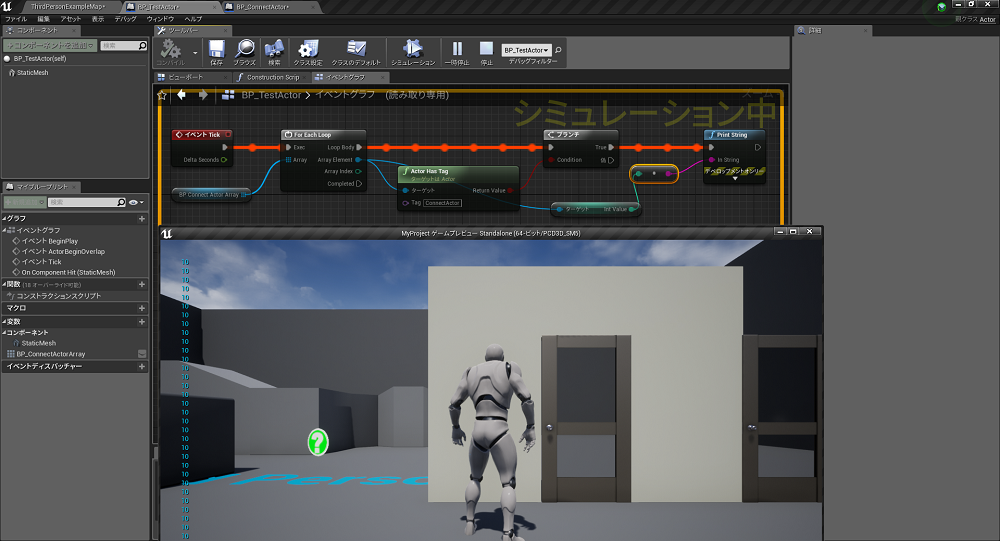Select On Component Hit (StaticMesh) entry
Image resolution: width=1000 pixels, height=541 pixels.
(64, 272)
